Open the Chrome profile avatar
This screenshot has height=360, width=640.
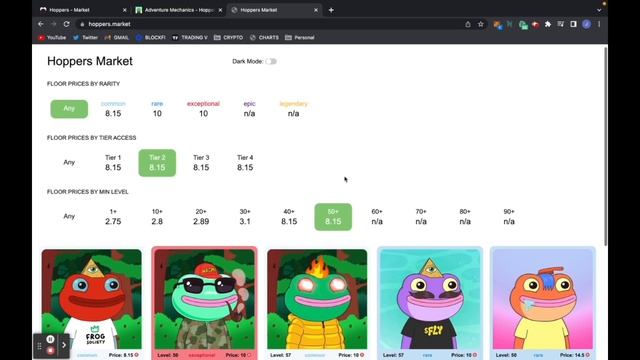587,24
